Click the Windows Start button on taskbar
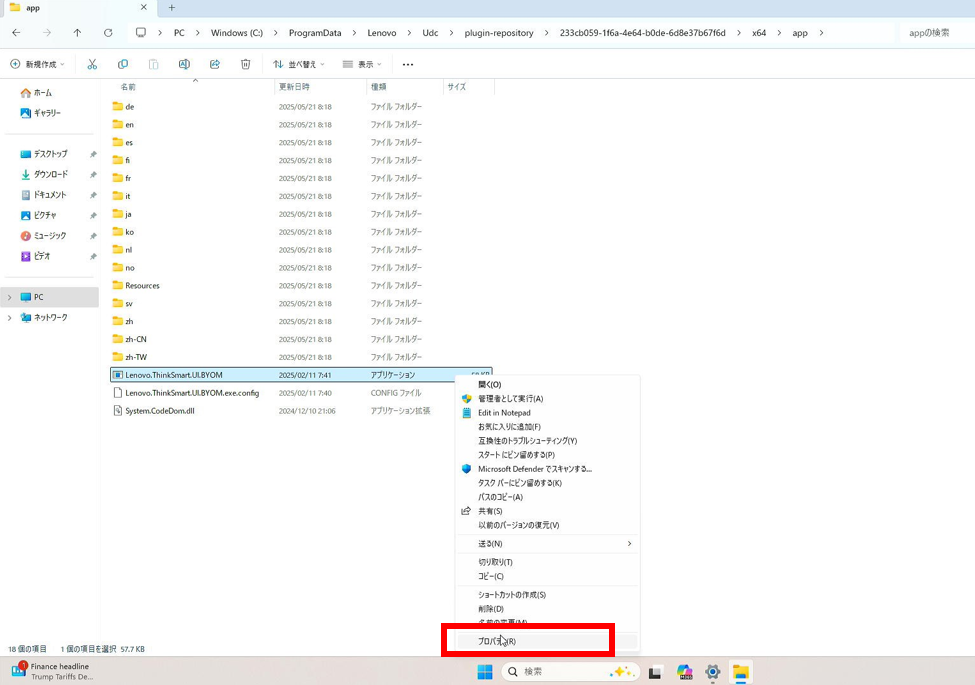The width and height of the screenshot is (975, 685). point(485,672)
